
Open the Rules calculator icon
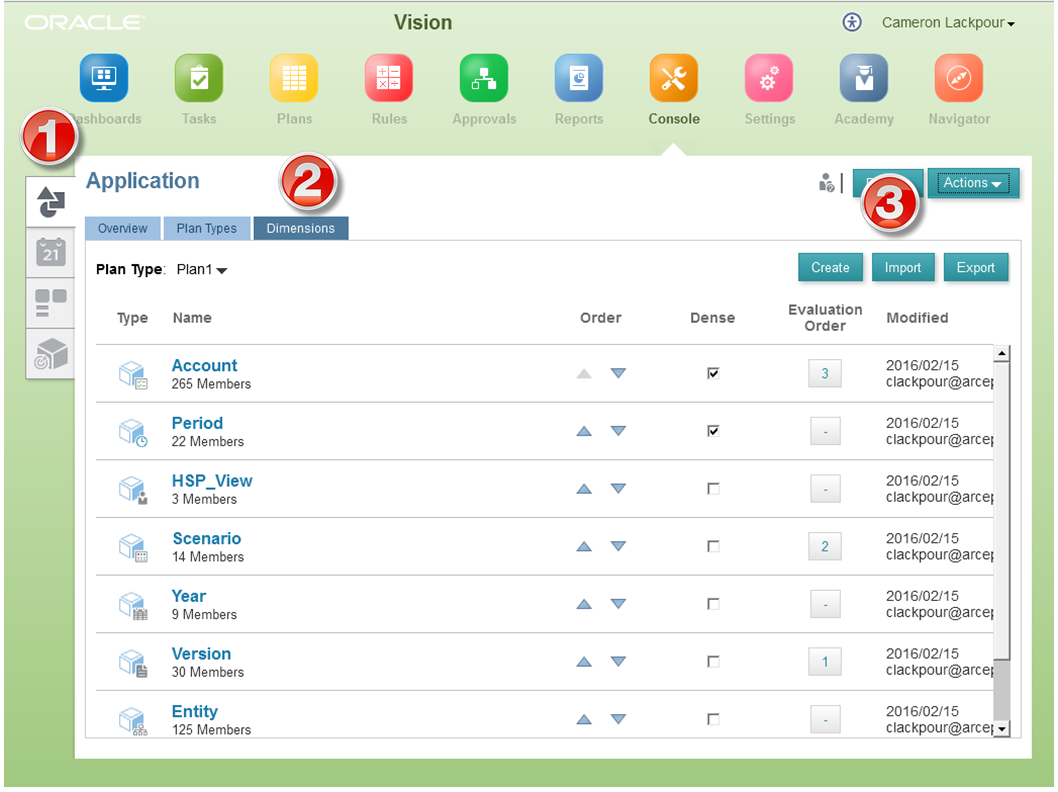[x=389, y=78]
